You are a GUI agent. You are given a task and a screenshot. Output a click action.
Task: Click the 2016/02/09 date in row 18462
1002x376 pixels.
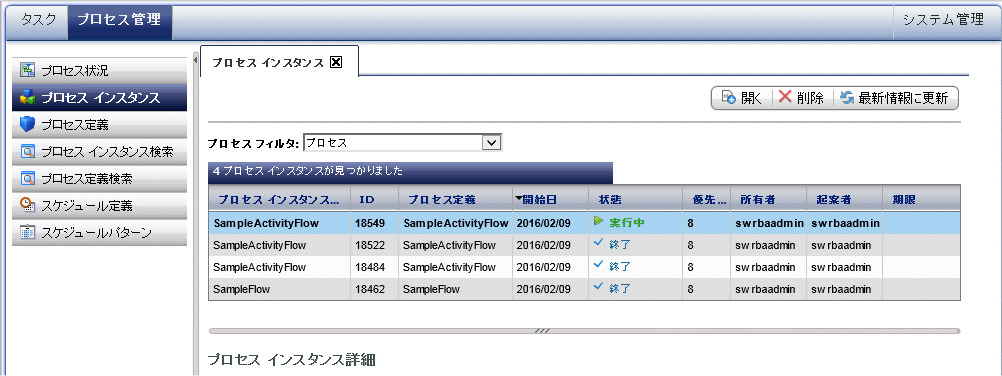(x=543, y=289)
